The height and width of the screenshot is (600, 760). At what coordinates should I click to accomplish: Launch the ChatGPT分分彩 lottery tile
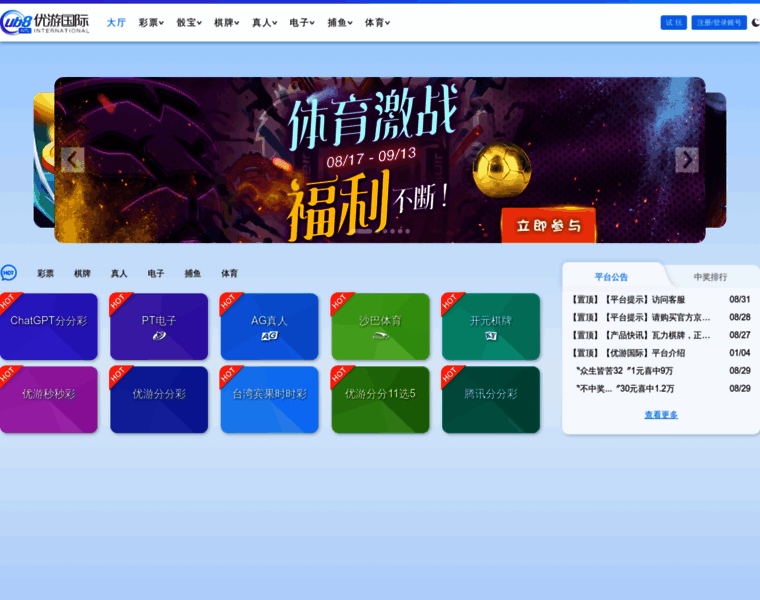click(x=49, y=327)
